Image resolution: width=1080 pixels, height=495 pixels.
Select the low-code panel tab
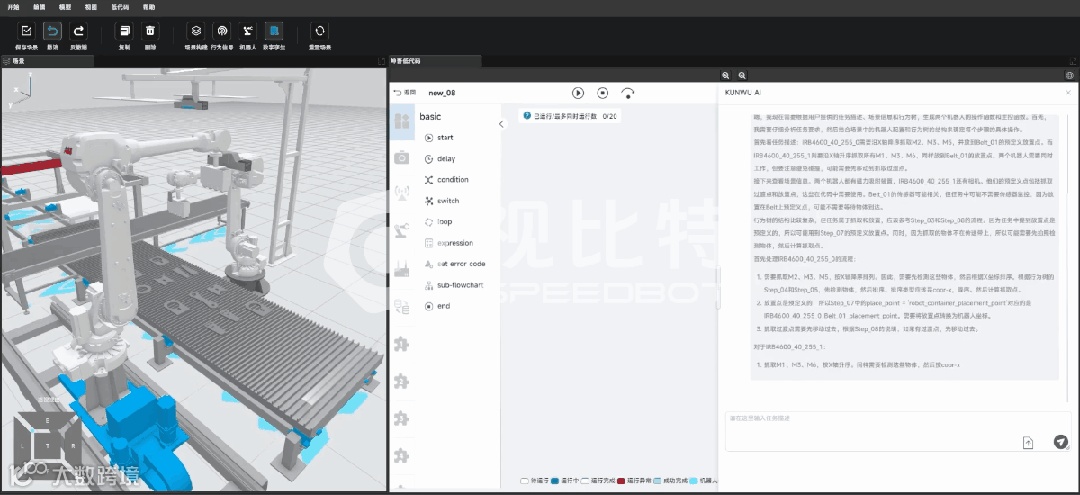tap(435, 61)
